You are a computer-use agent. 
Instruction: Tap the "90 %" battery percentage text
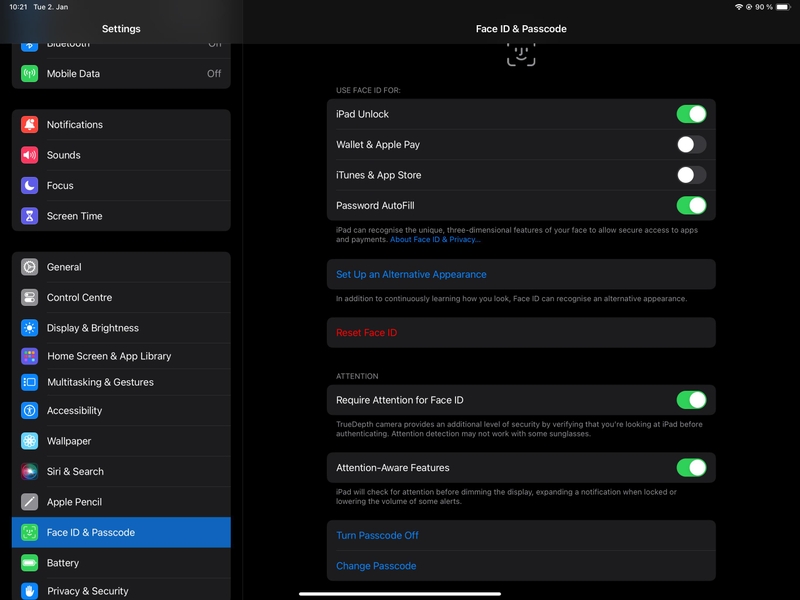pos(764,7)
